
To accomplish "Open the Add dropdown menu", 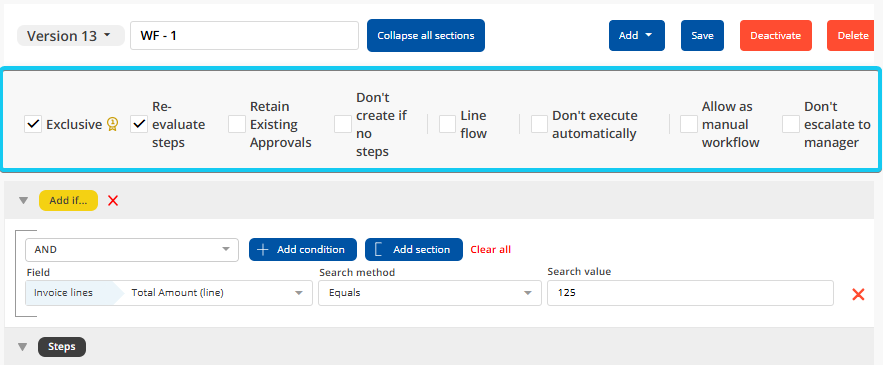I will [636, 35].
